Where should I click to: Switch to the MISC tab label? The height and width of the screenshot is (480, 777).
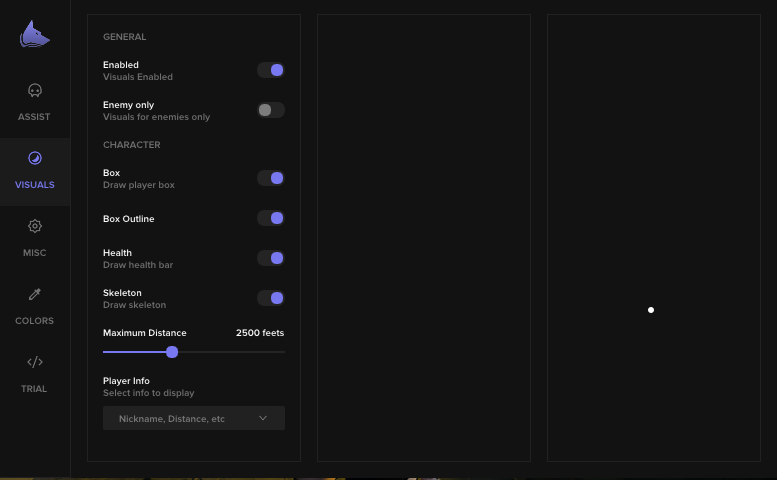point(35,253)
